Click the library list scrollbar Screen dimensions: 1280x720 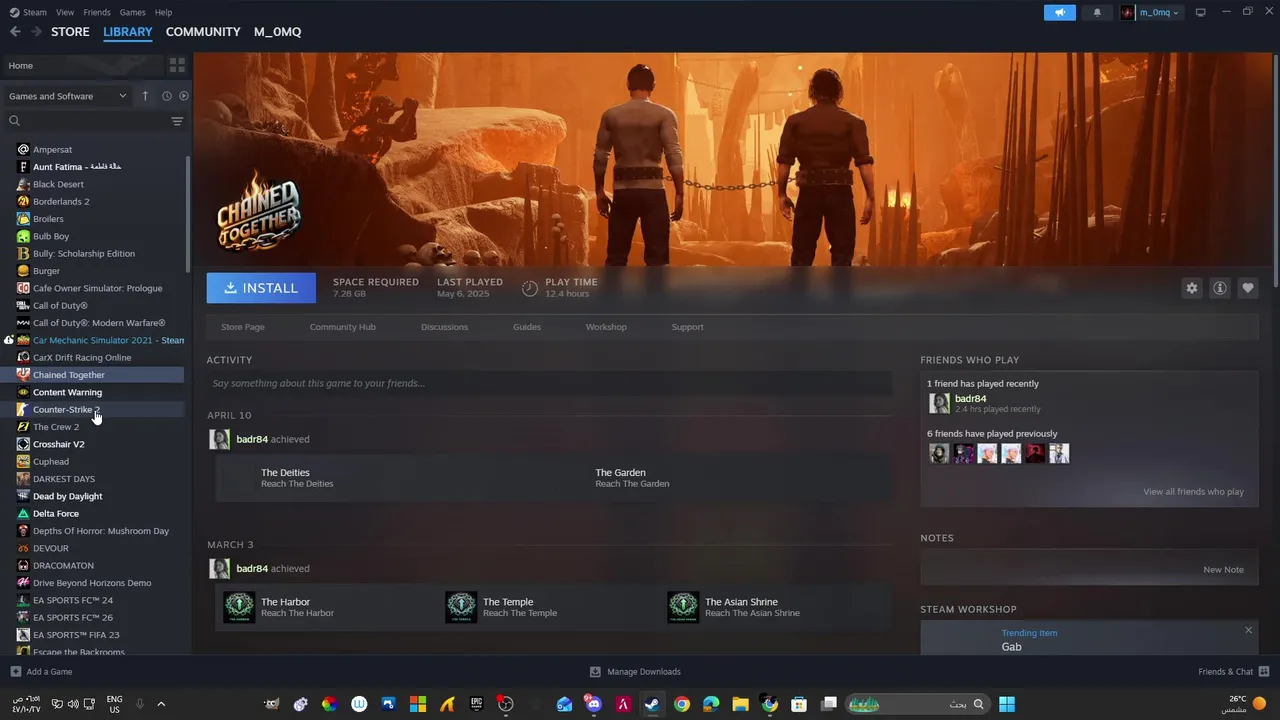[x=188, y=212]
